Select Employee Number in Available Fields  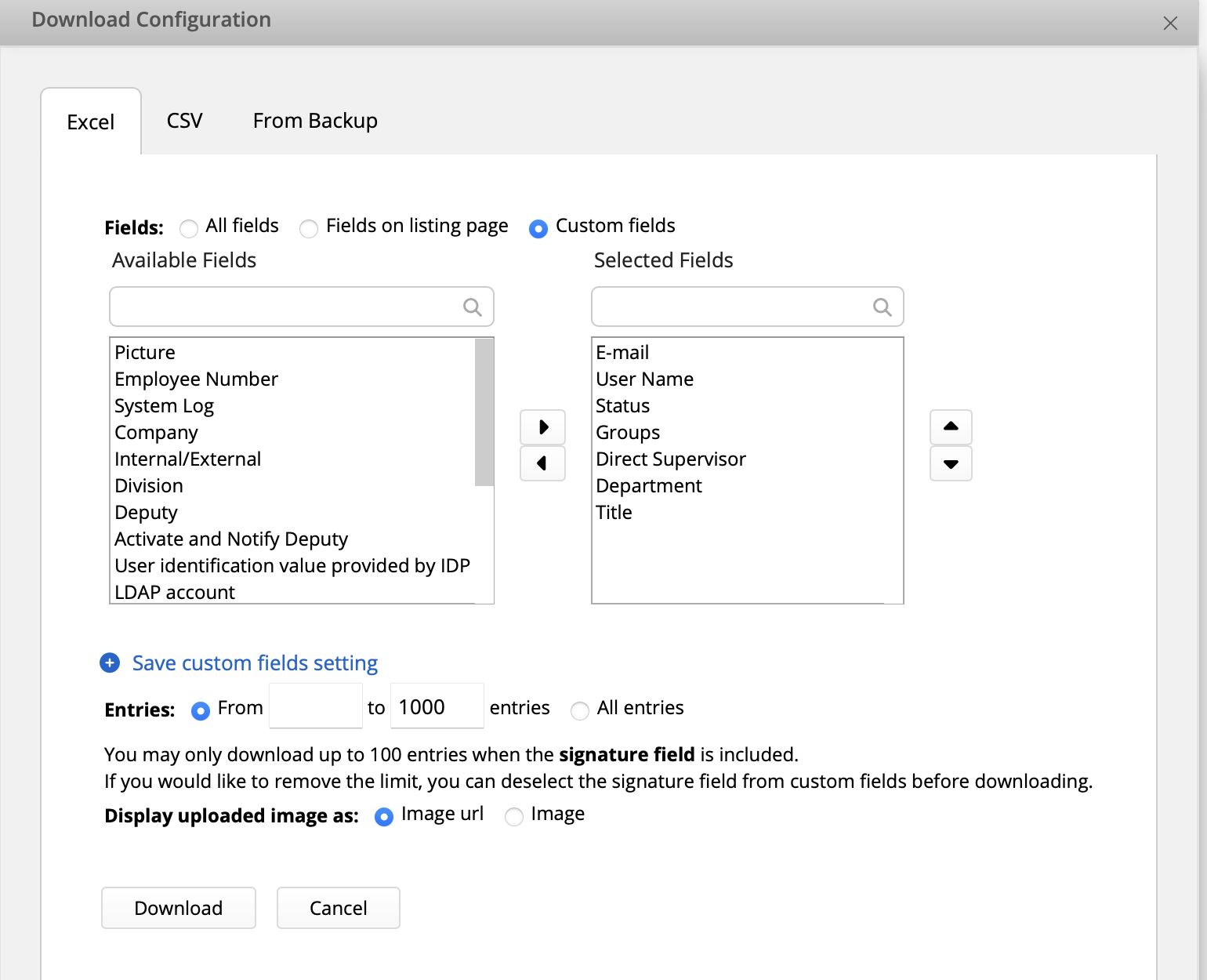(294, 379)
